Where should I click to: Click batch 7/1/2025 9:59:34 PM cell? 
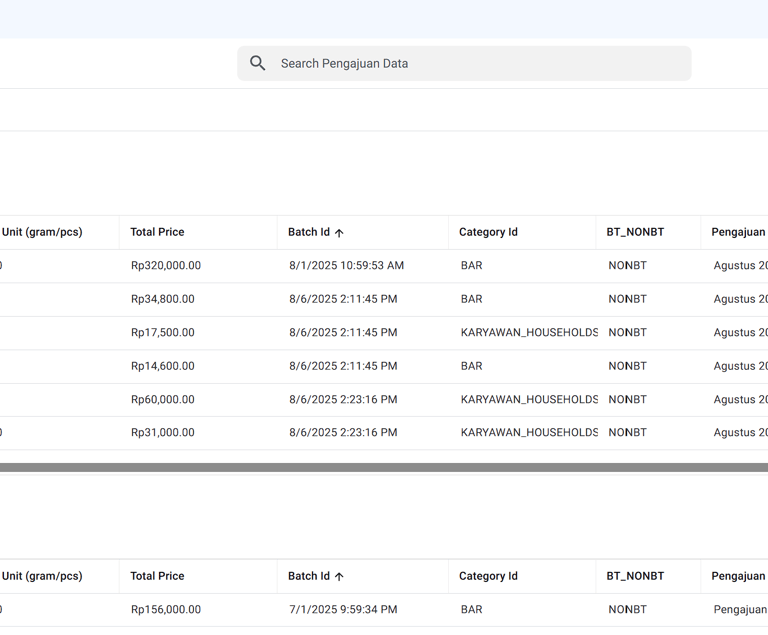343,610
